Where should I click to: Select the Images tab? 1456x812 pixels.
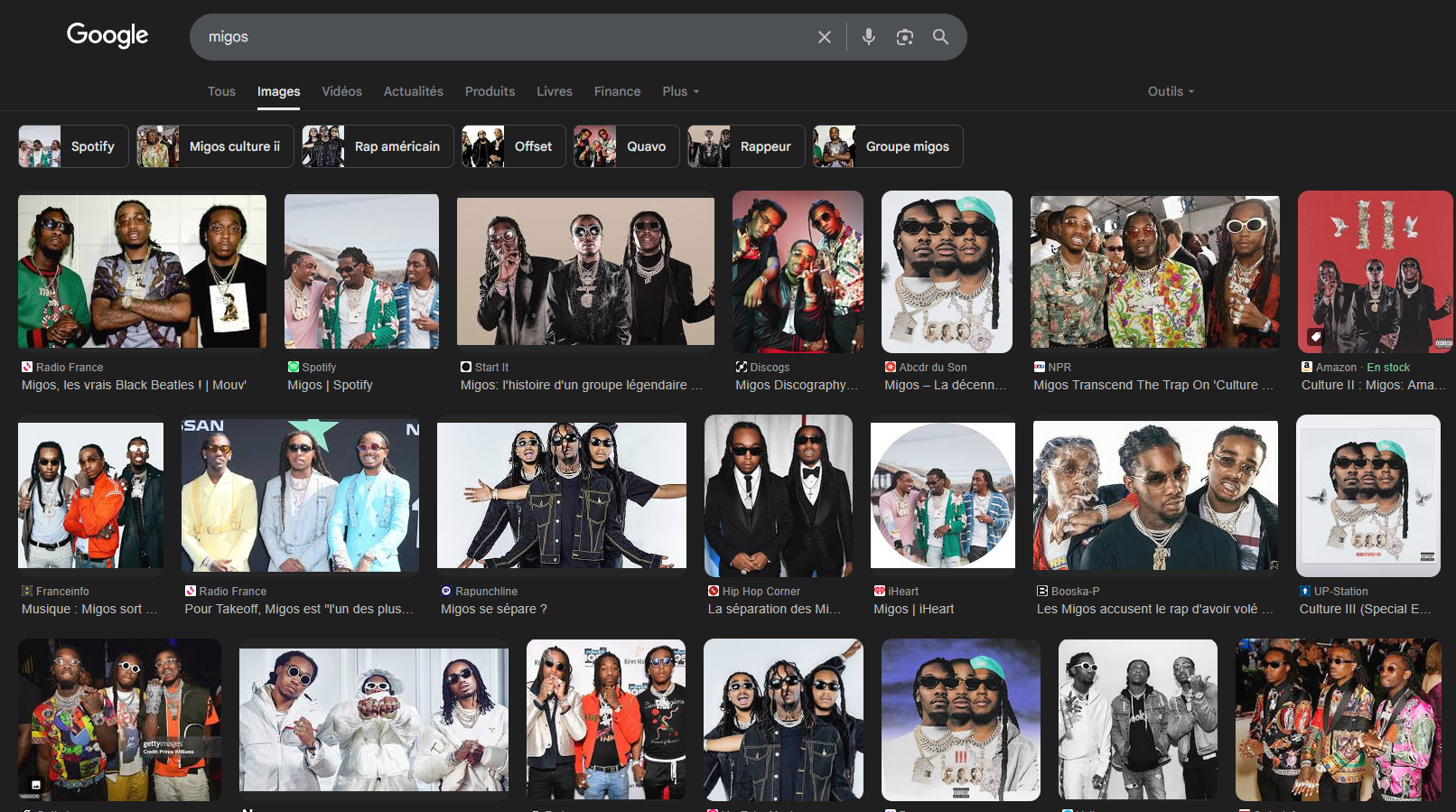coord(278,91)
